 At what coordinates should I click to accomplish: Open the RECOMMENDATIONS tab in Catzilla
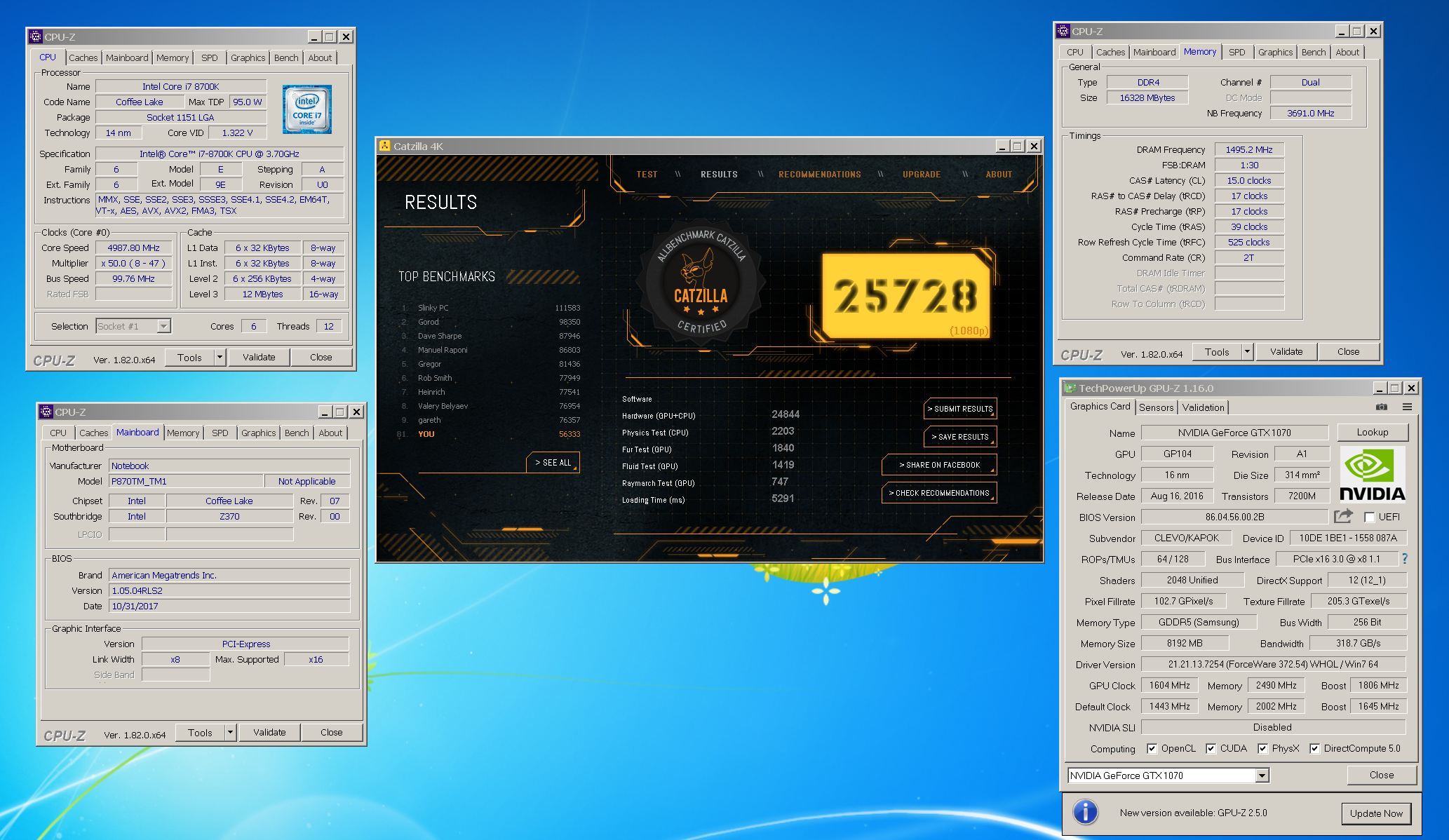pos(819,175)
